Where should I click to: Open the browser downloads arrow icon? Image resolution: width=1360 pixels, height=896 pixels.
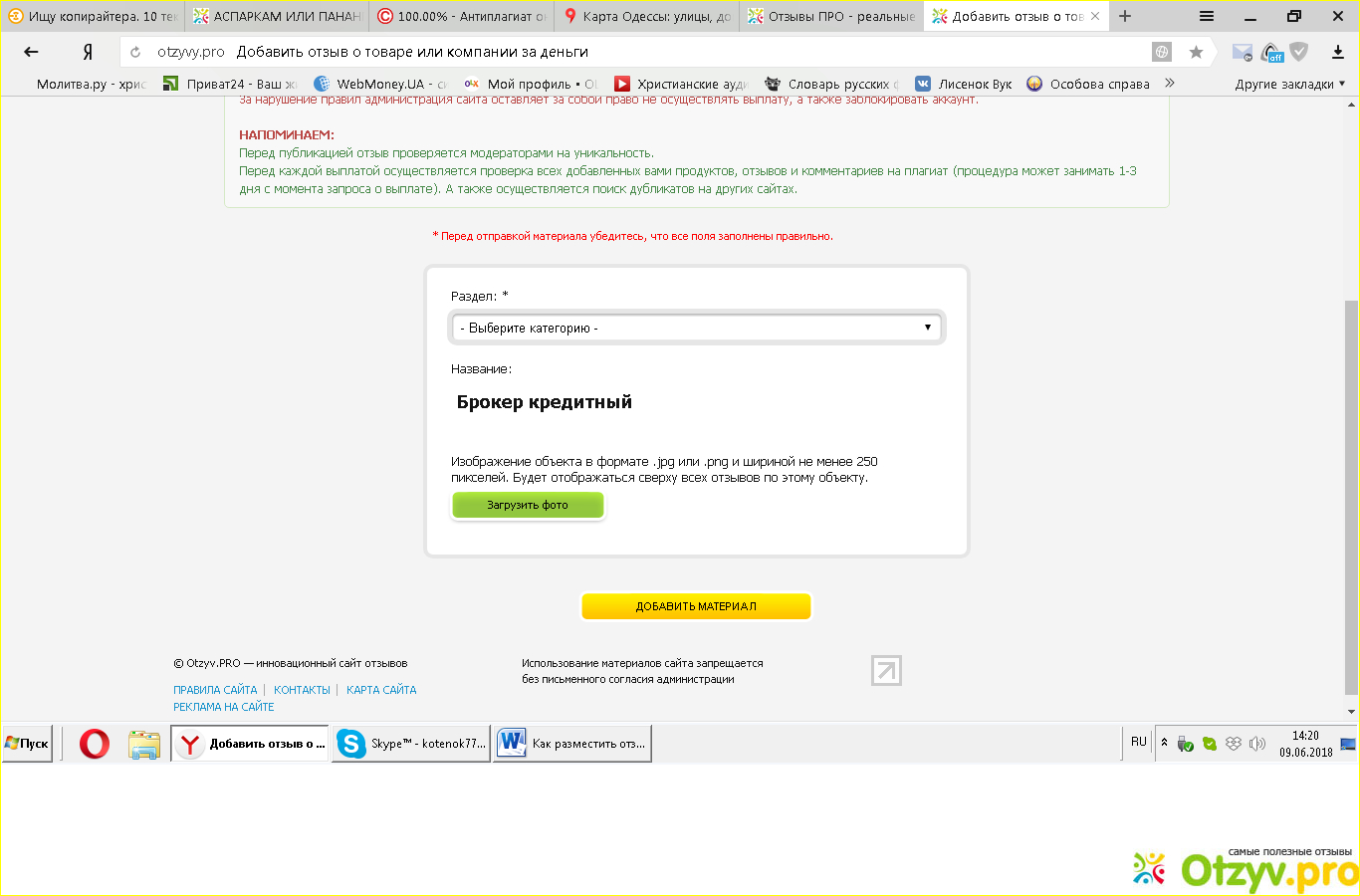[x=1337, y=52]
